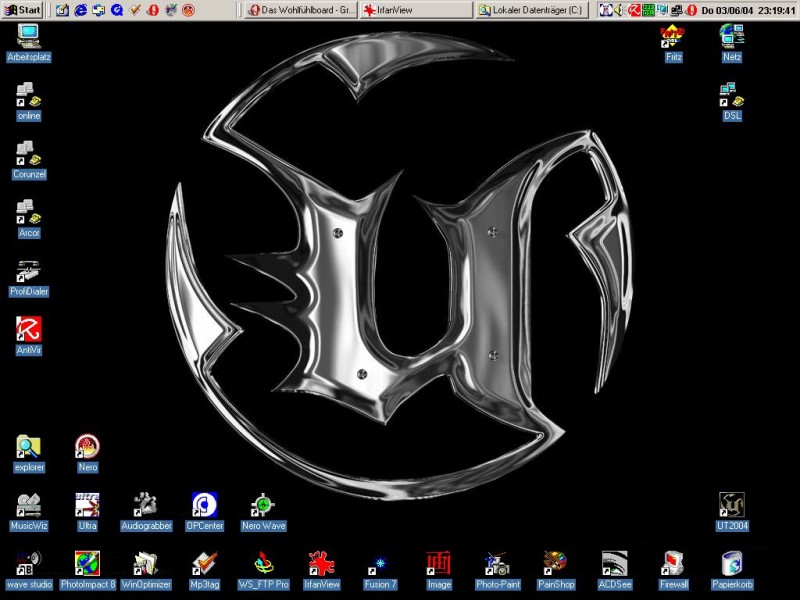Image resolution: width=800 pixels, height=600 pixels.
Task: Select the AntiVir red umbrella icon
Action: (29, 329)
